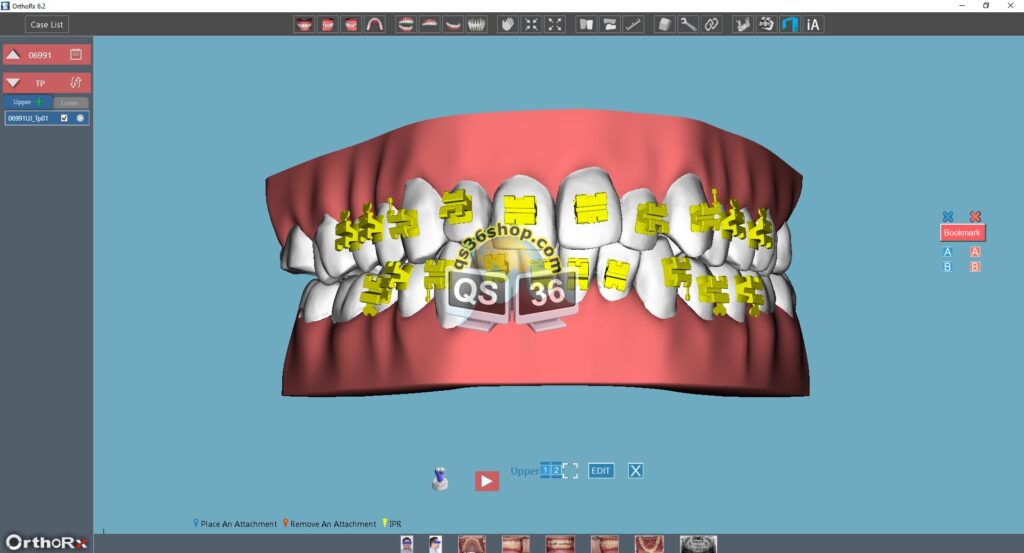Screen dimensions: 1024x553
Task: Click the OrthoRx logo
Action: [x=46, y=542]
